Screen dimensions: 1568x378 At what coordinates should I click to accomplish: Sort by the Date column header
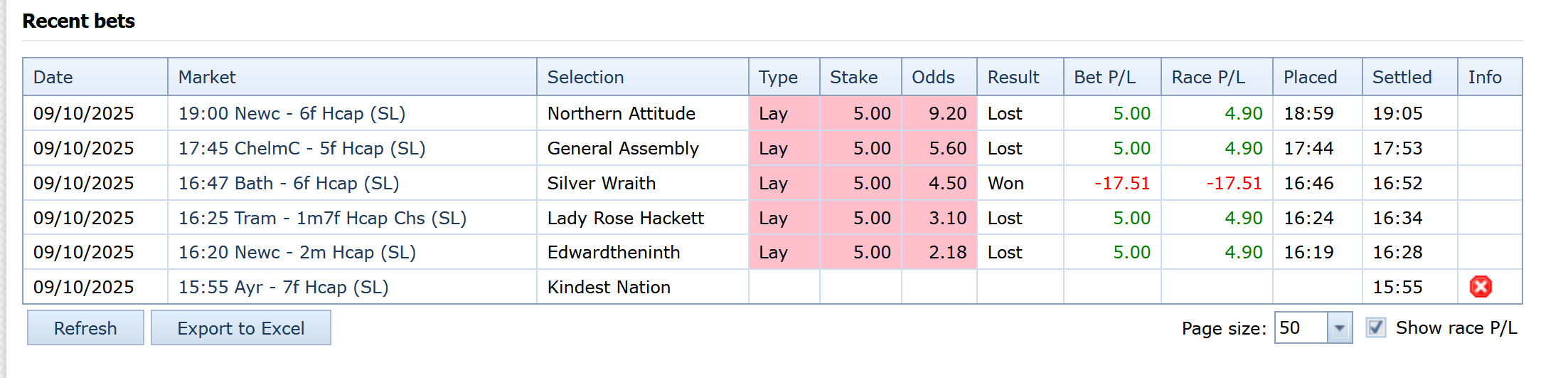[53, 77]
